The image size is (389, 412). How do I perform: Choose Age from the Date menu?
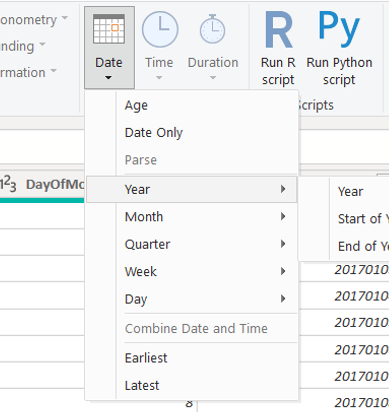pyautogui.click(x=191, y=105)
